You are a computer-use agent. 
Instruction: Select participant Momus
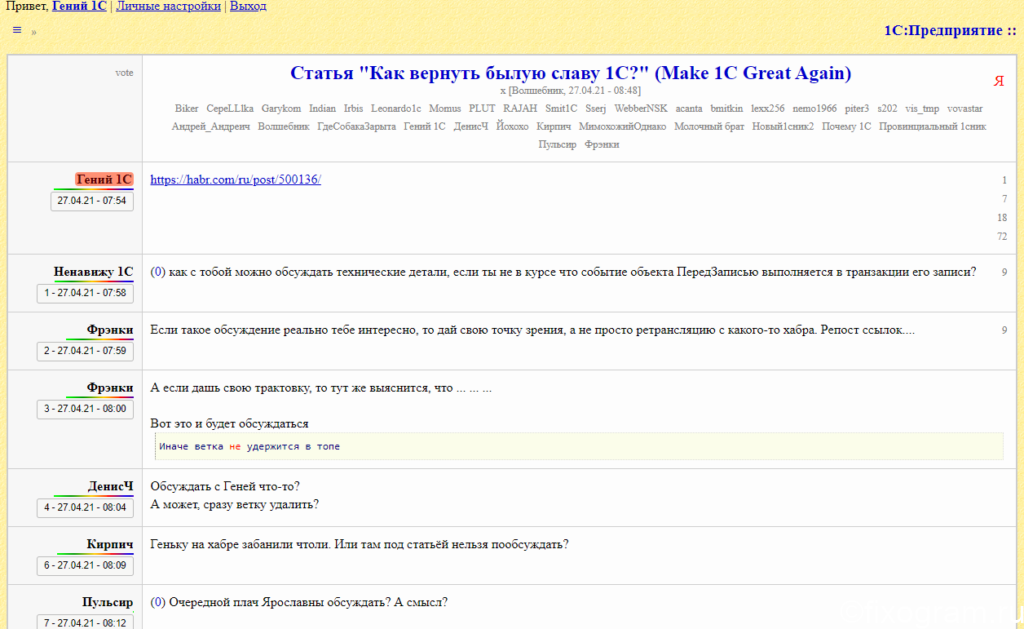coord(445,108)
